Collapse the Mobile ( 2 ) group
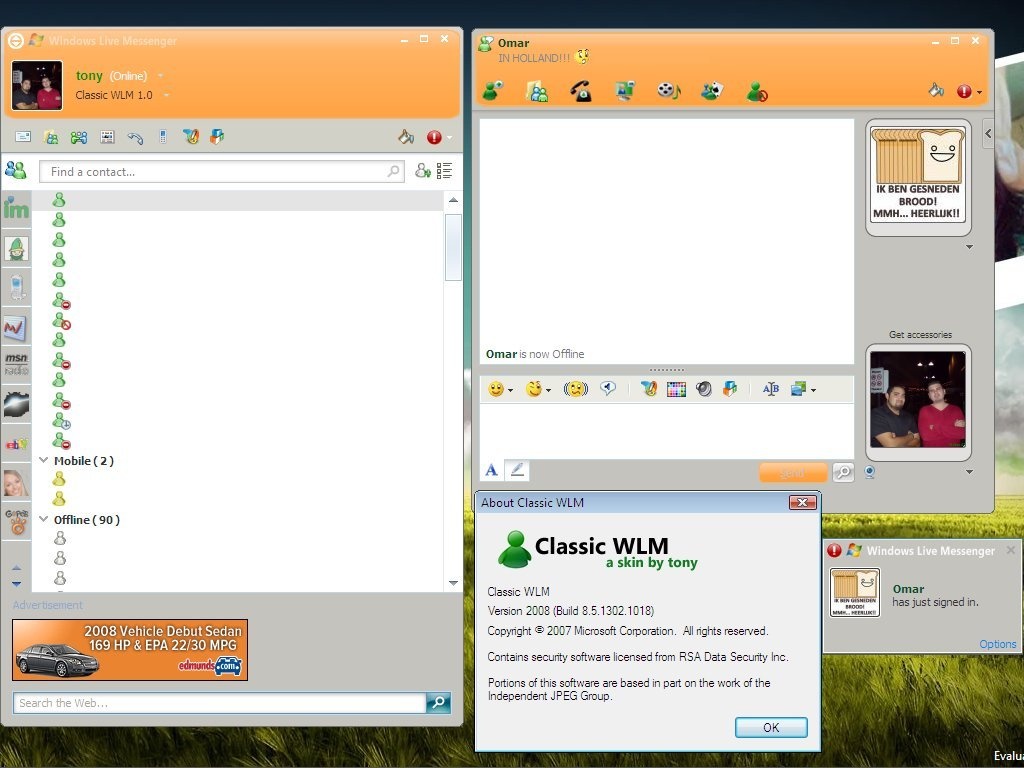Screen dimensions: 1024x768 tap(44, 460)
